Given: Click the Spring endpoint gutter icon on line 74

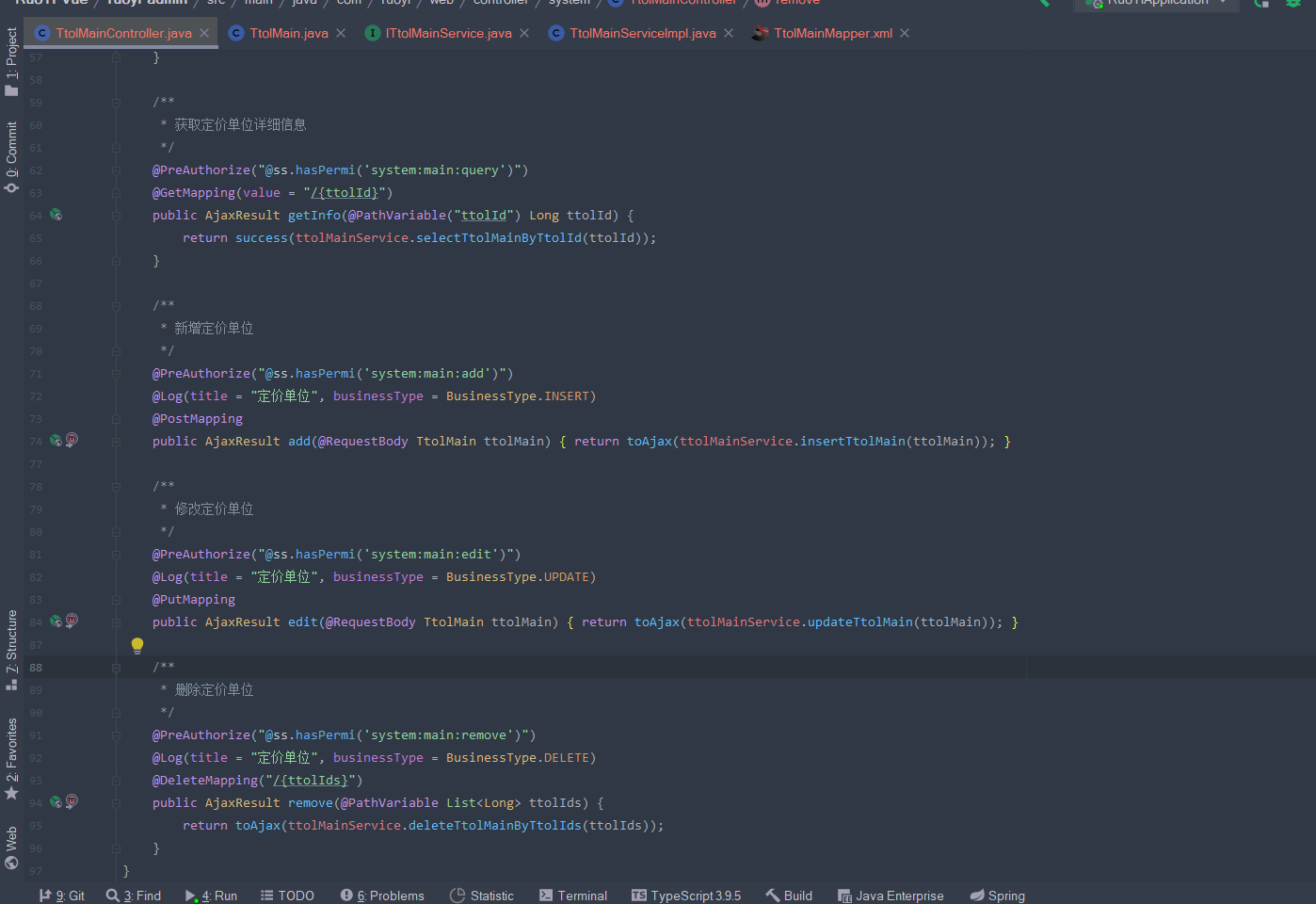Looking at the screenshot, I should coord(56,441).
